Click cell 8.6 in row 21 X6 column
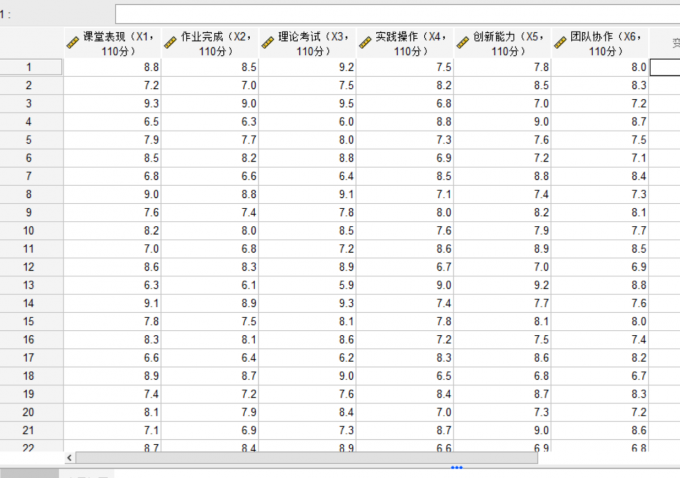 point(600,431)
